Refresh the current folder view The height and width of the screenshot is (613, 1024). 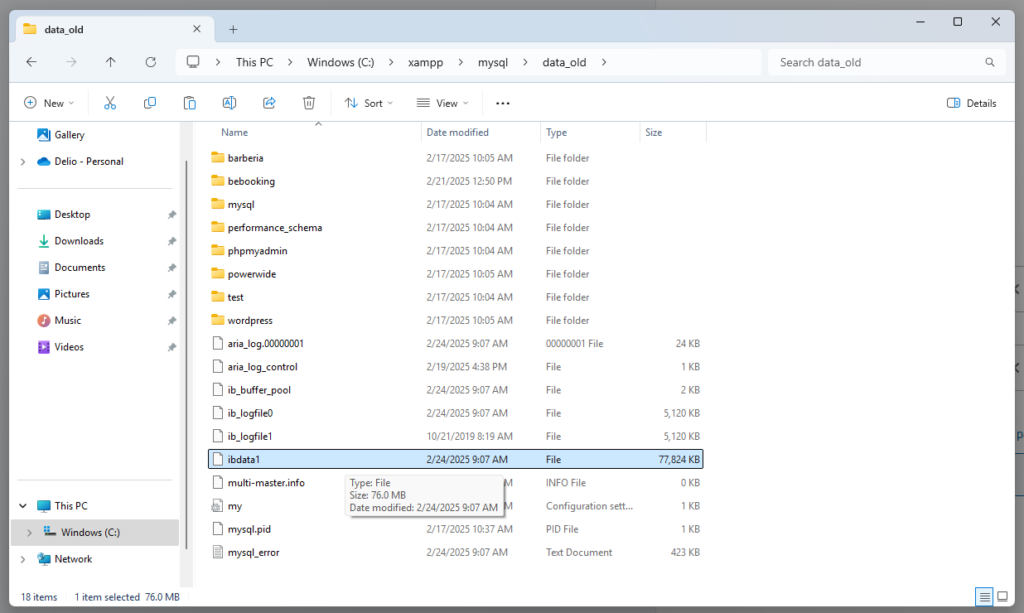pyautogui.click(x=150, y=62)
